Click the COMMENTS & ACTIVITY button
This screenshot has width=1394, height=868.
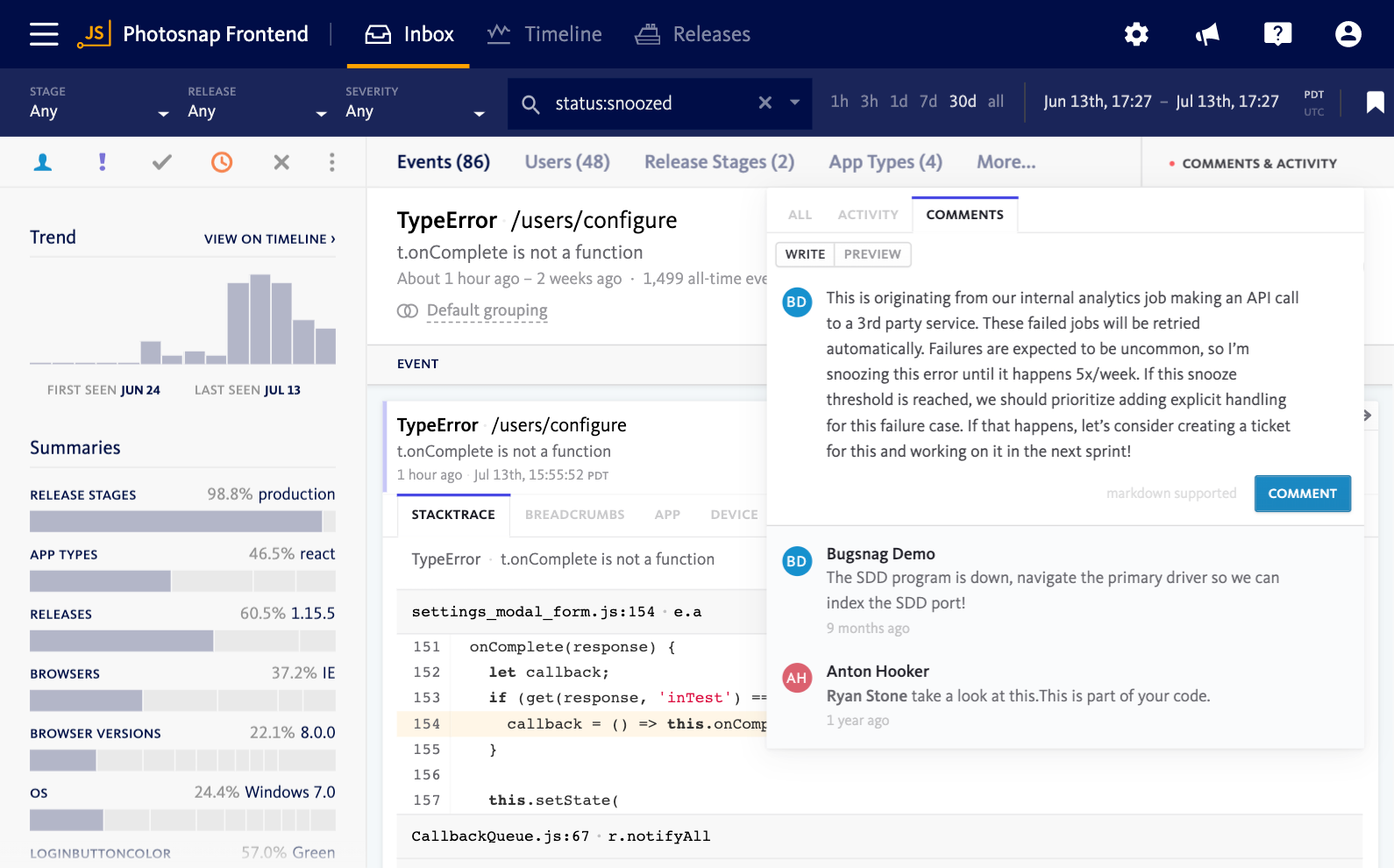click(1252, 164)
